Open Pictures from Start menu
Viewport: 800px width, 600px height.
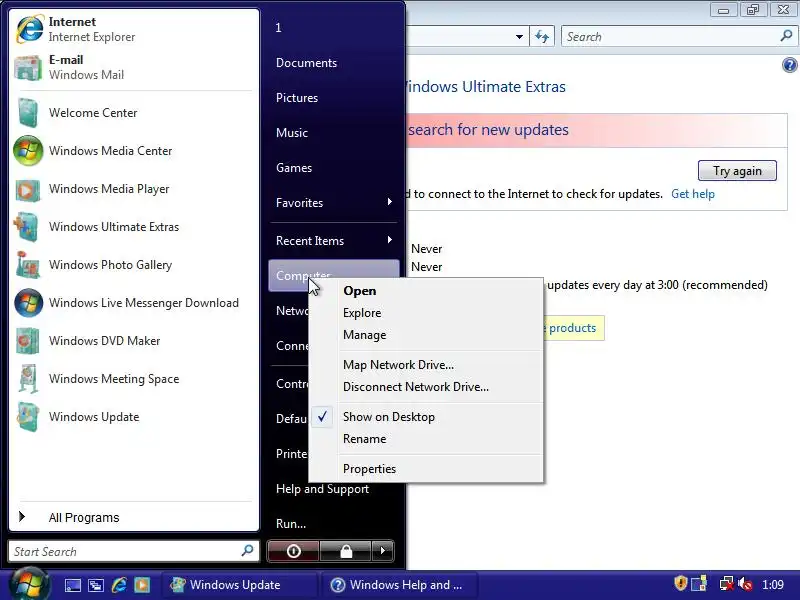pyautogui.click(x=297, y=98)
